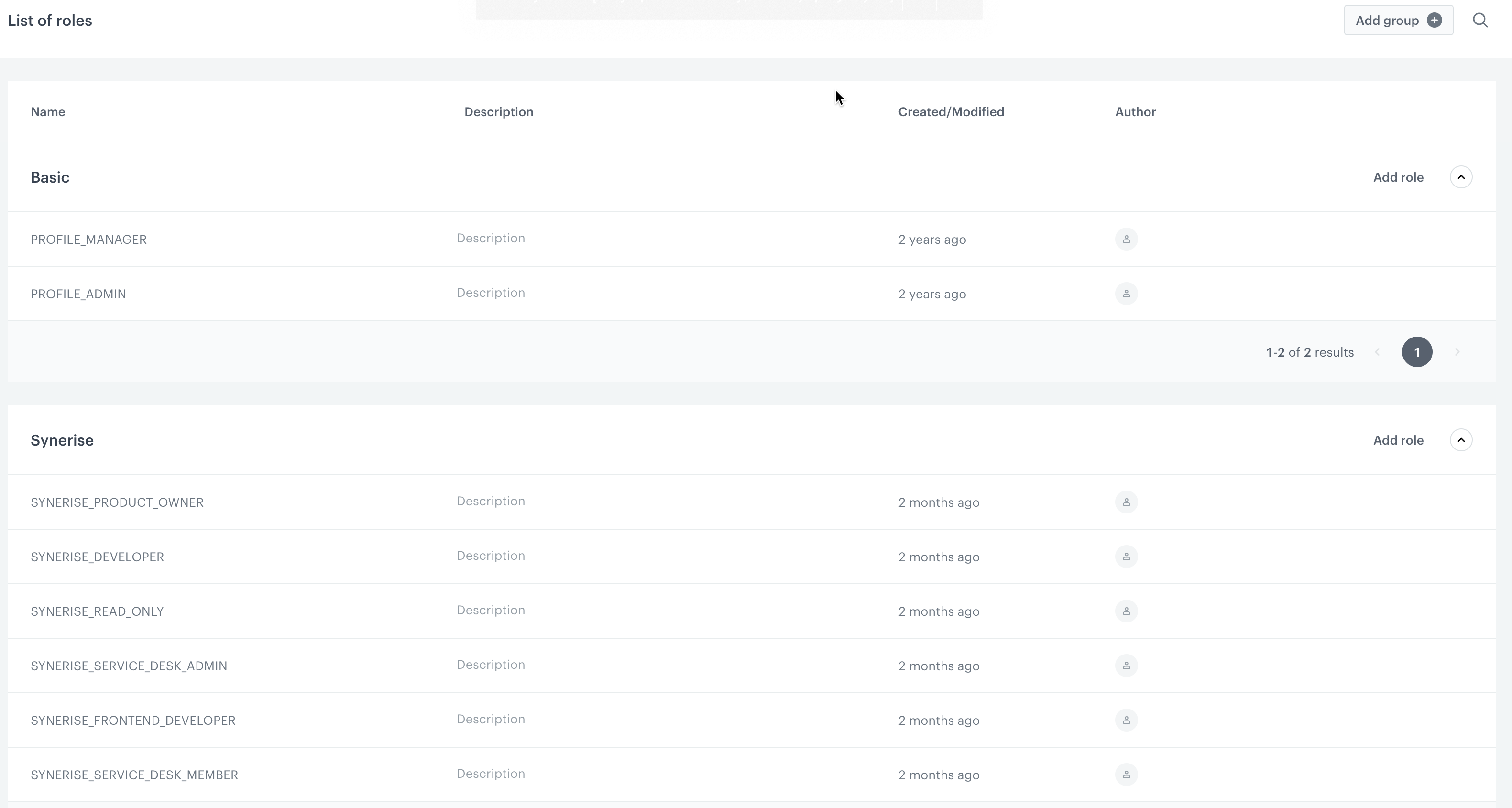Click Add role in the Basic section
The height and width of the screenshot is (808, 1512).
click(1398, 176)
